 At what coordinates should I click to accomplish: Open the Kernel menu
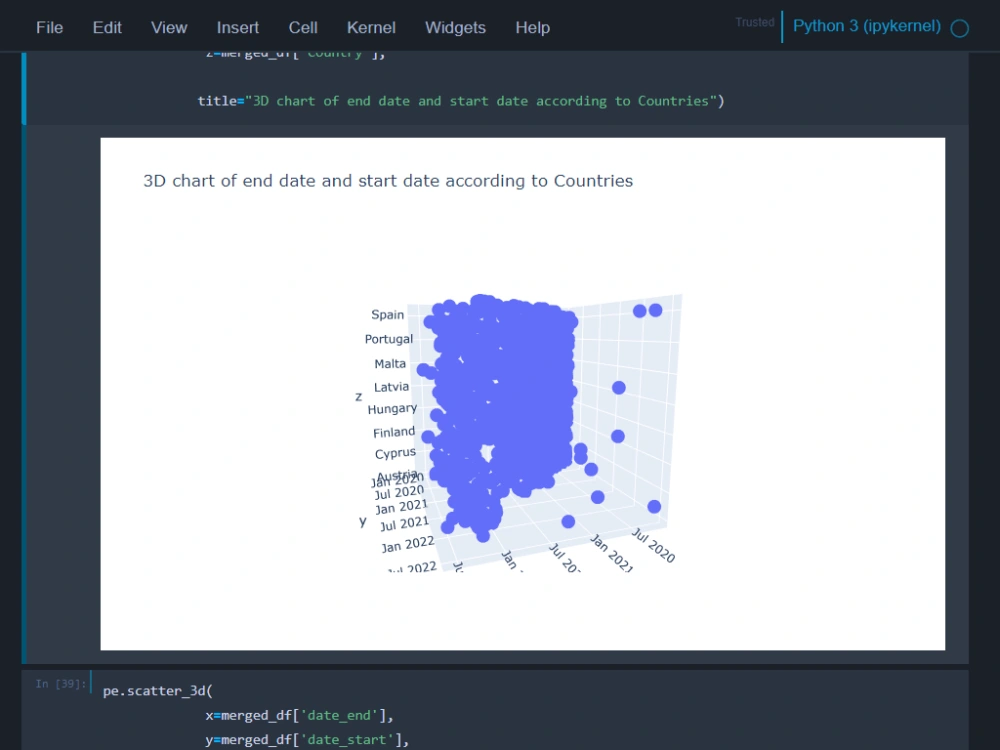point(371,27)
